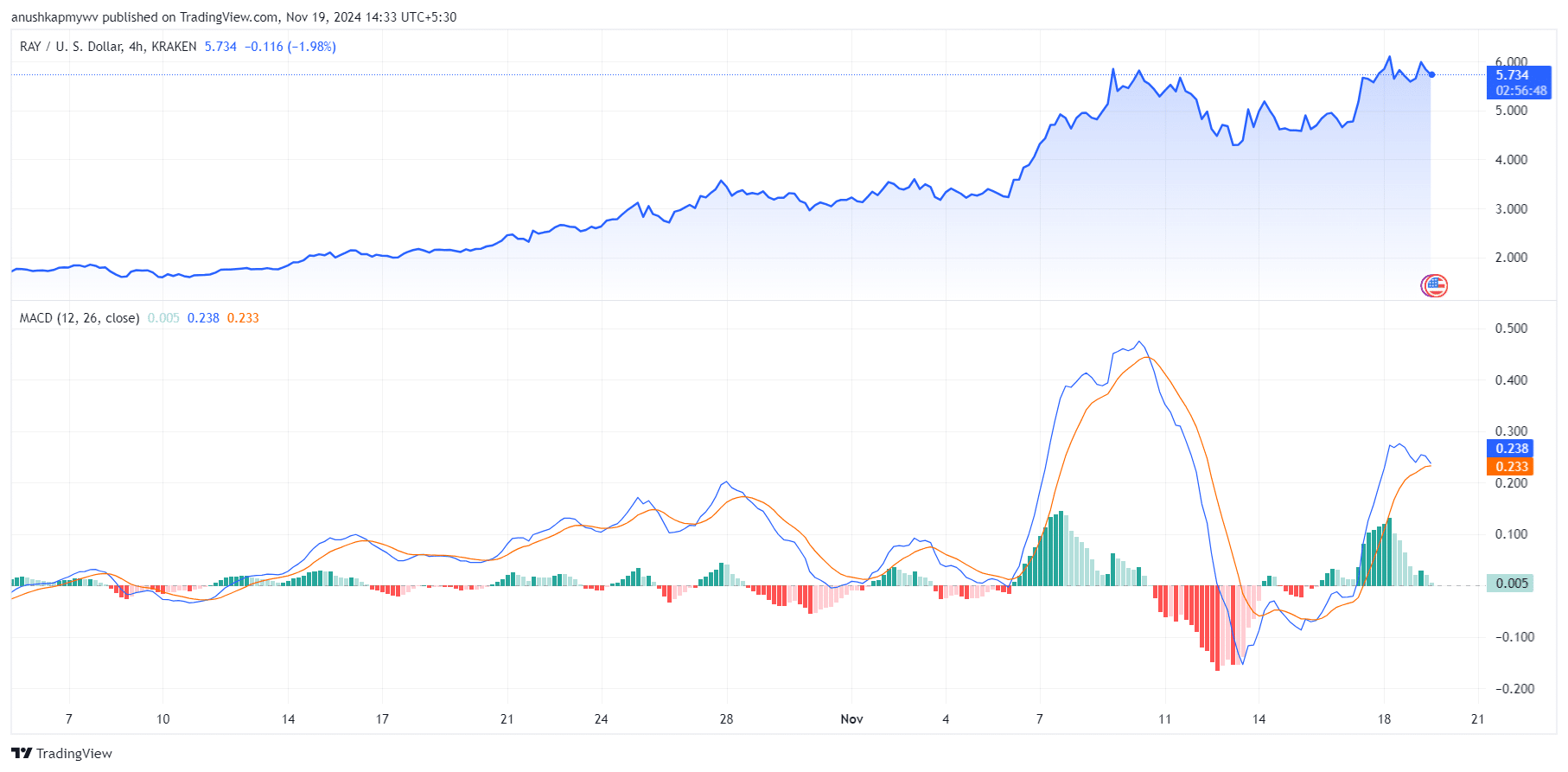Click the 21 date label at far right
This screenshot has height=772, width=1568.
click(1478, 719)
